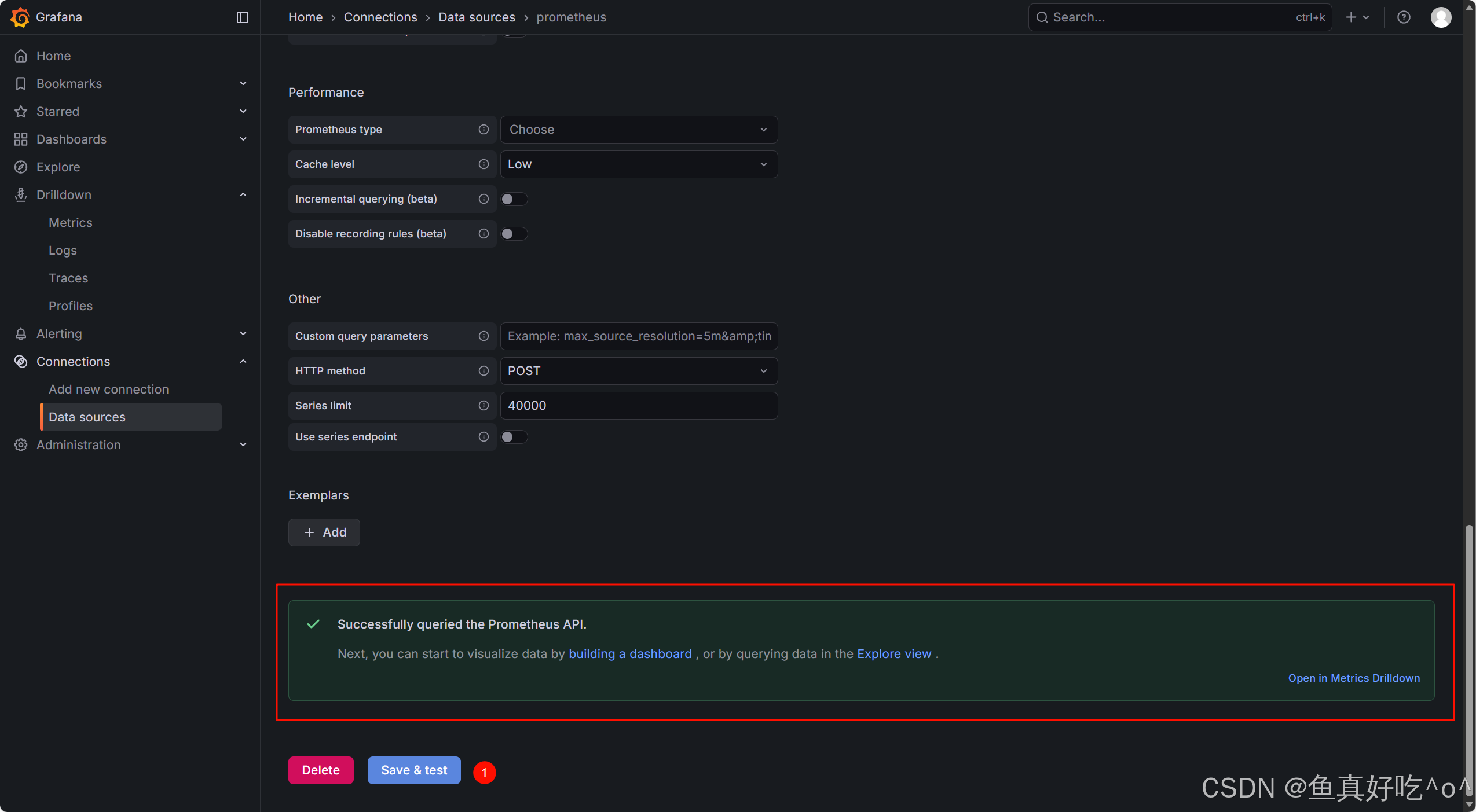The image size is (1476, 812).
Task: Click info icon beside Prometheus type
Action: (484, 130)
